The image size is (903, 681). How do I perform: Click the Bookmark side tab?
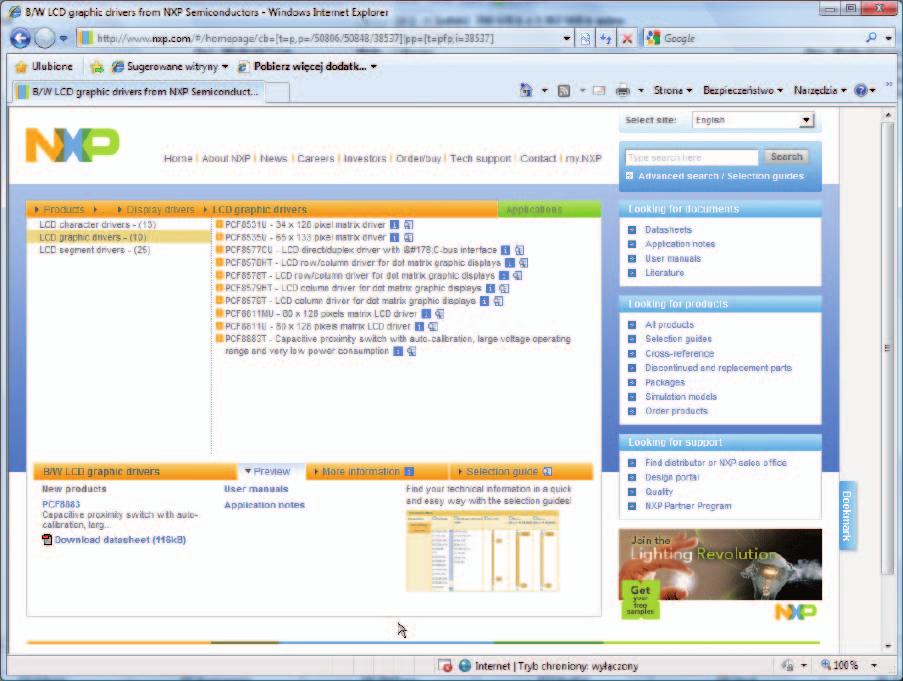click(847, 515)
